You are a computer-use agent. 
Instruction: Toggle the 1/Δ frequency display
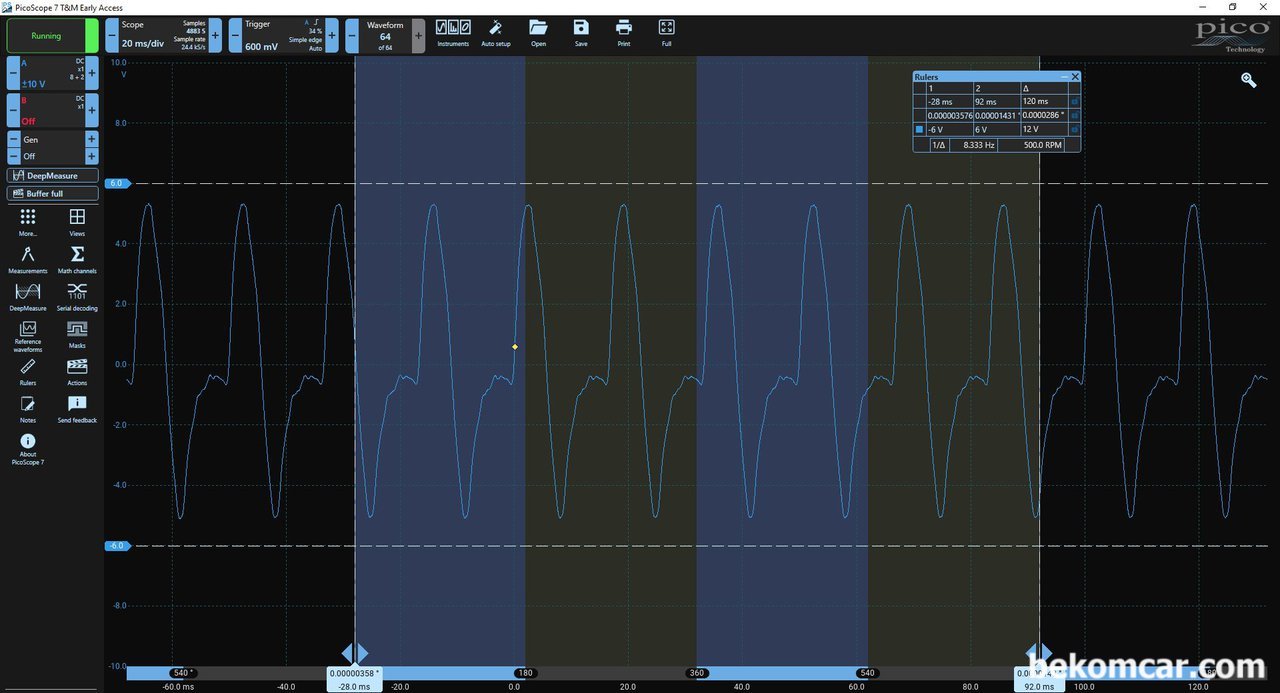pos(939,145)
